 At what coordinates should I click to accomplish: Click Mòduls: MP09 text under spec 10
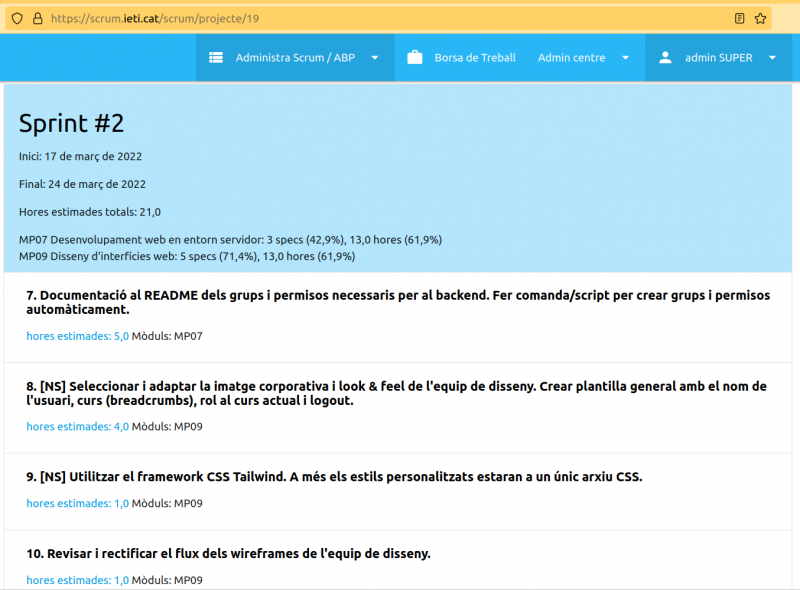[x=167, y=580]
